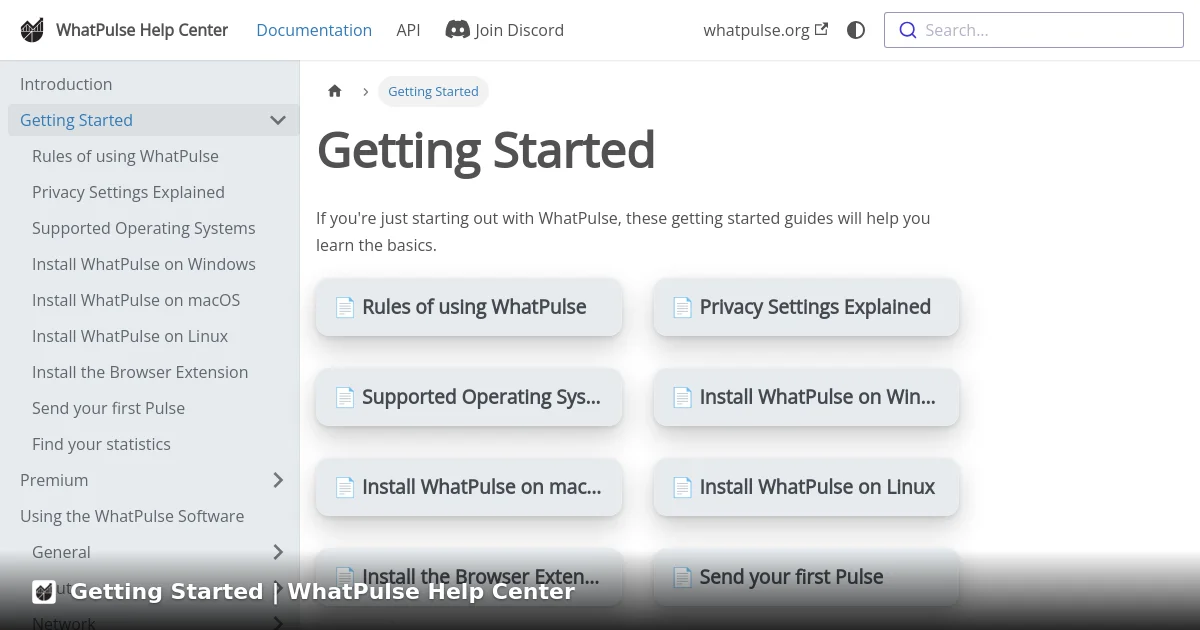Click document icon on Install WhatPulse on Linux card

tap(682, 487)
